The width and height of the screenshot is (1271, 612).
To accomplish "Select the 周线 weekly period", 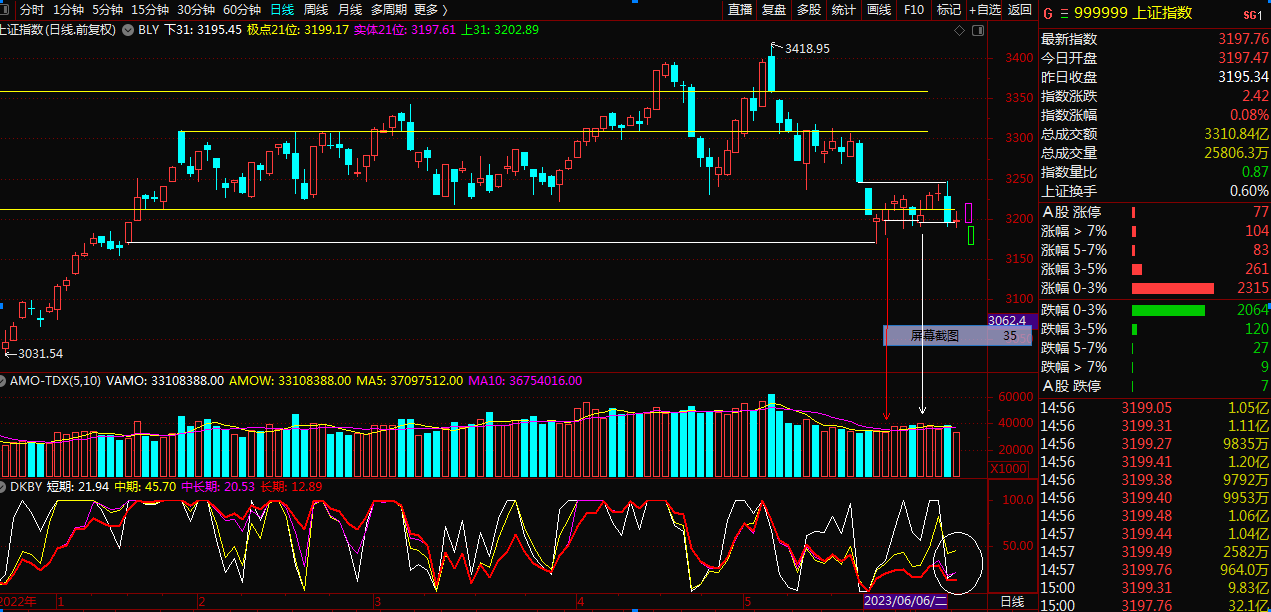I will tap(316, 9).
